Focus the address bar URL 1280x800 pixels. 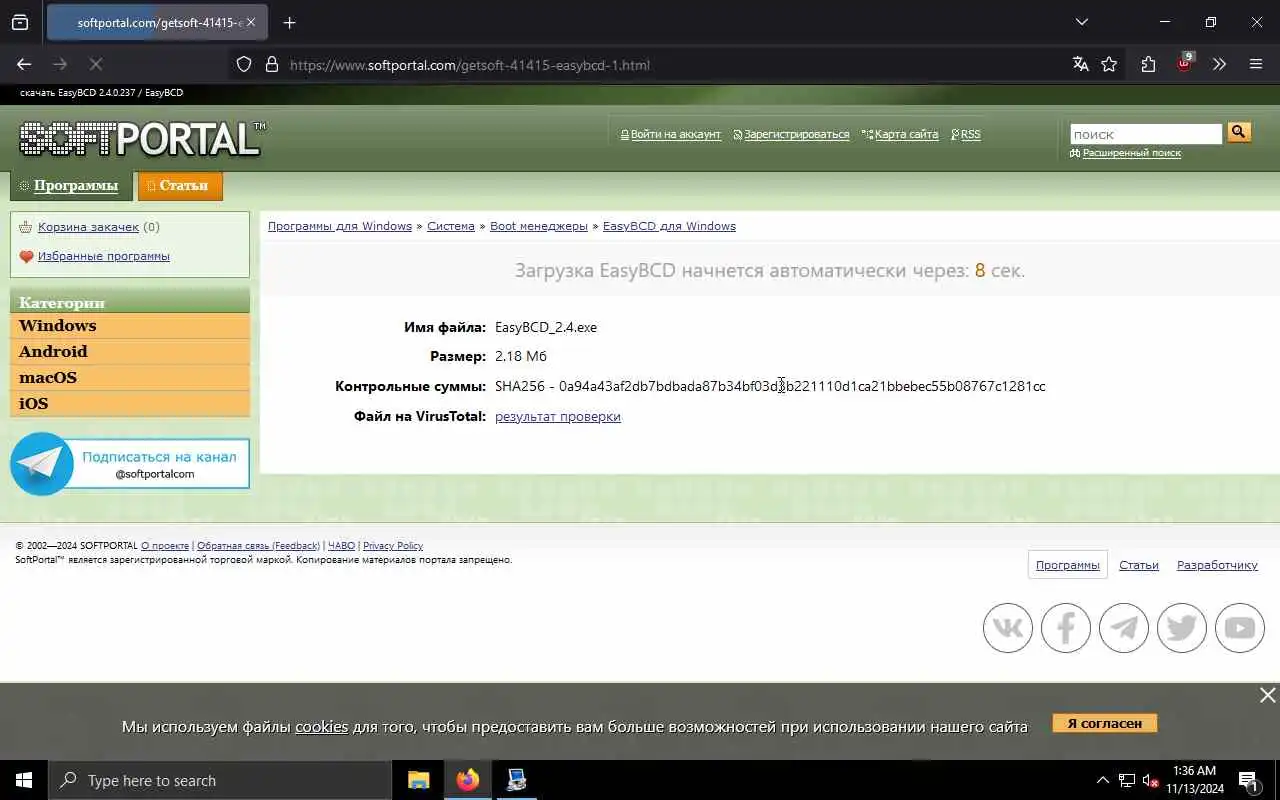tap(470, 65)
